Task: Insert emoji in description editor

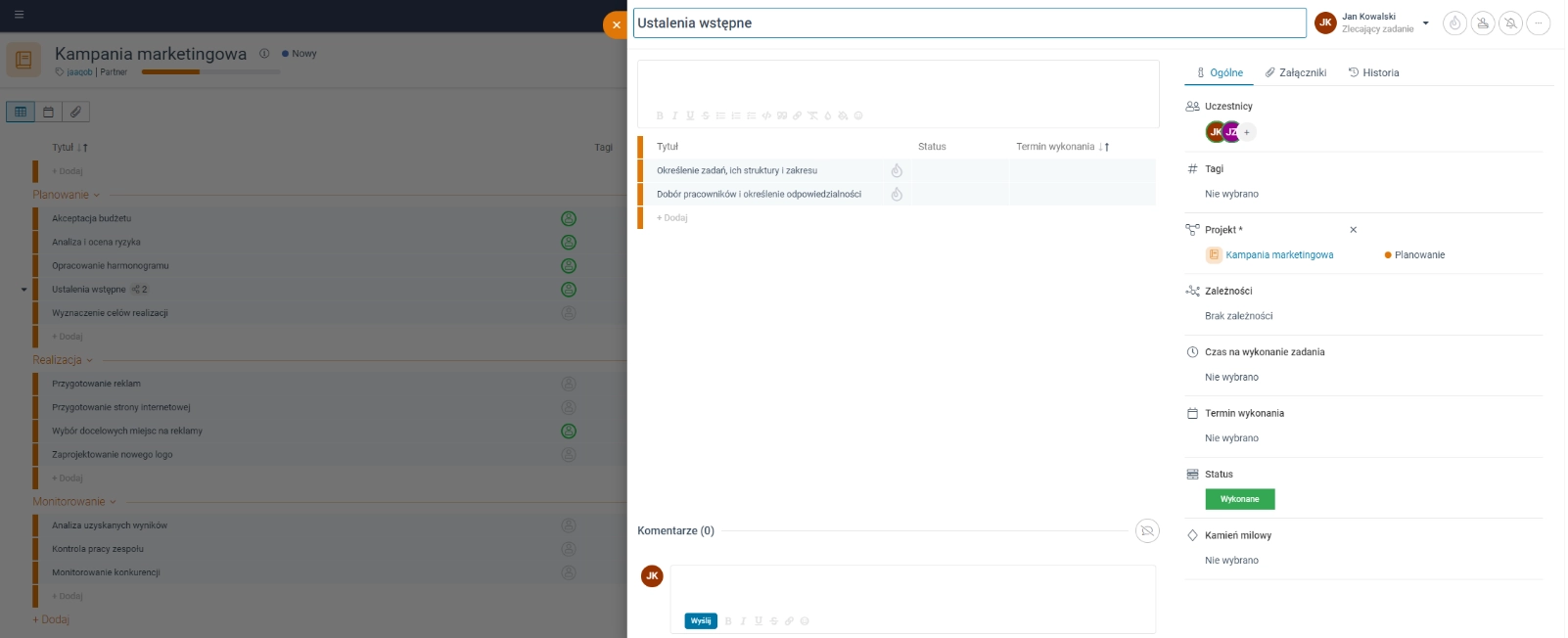Action: 858,115
